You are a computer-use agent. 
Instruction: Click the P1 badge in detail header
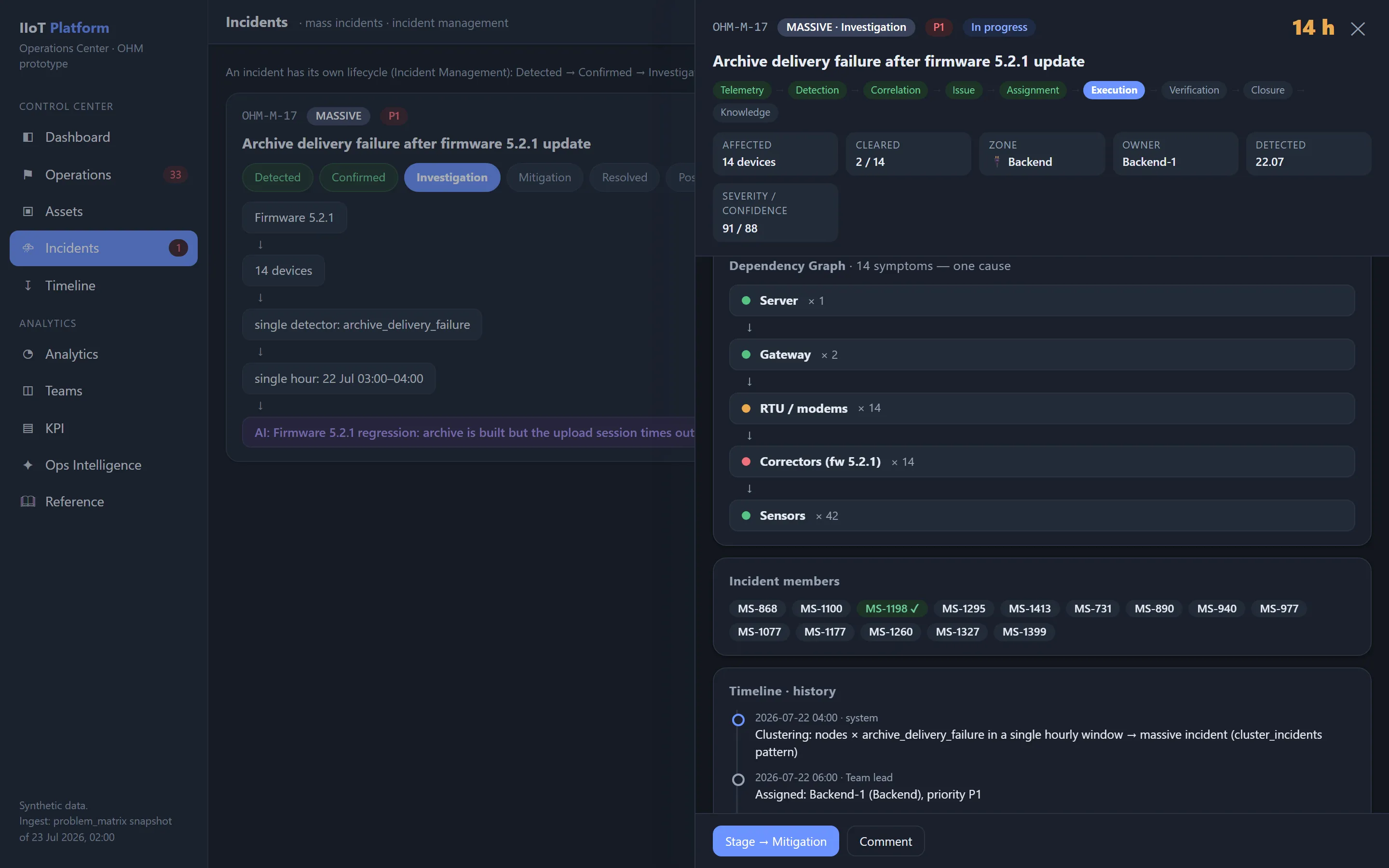coord(939,27)
